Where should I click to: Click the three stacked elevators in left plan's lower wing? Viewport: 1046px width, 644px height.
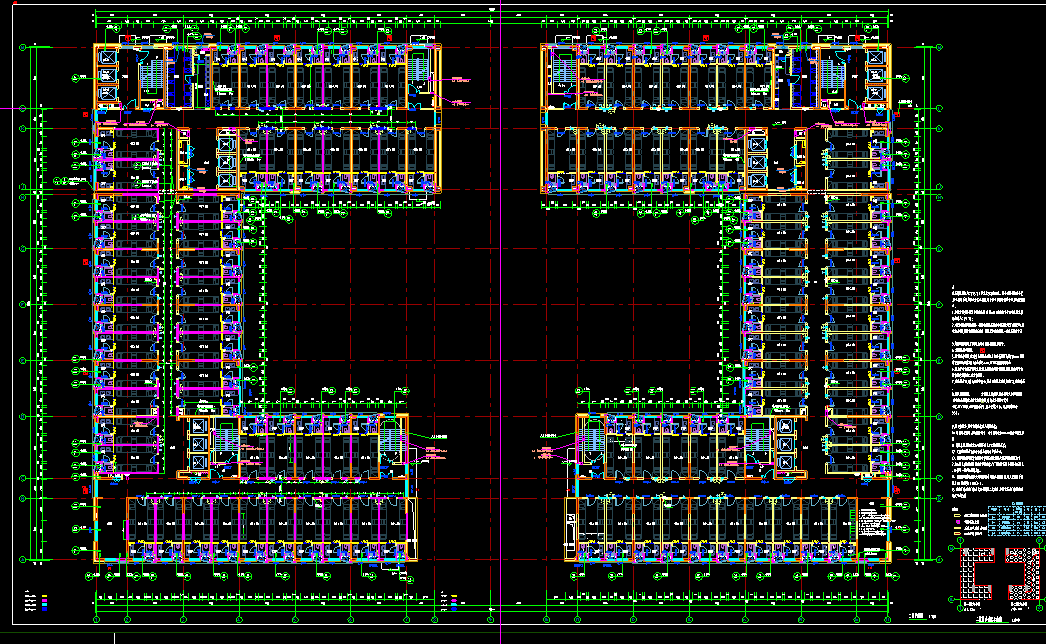click(197, 444)
